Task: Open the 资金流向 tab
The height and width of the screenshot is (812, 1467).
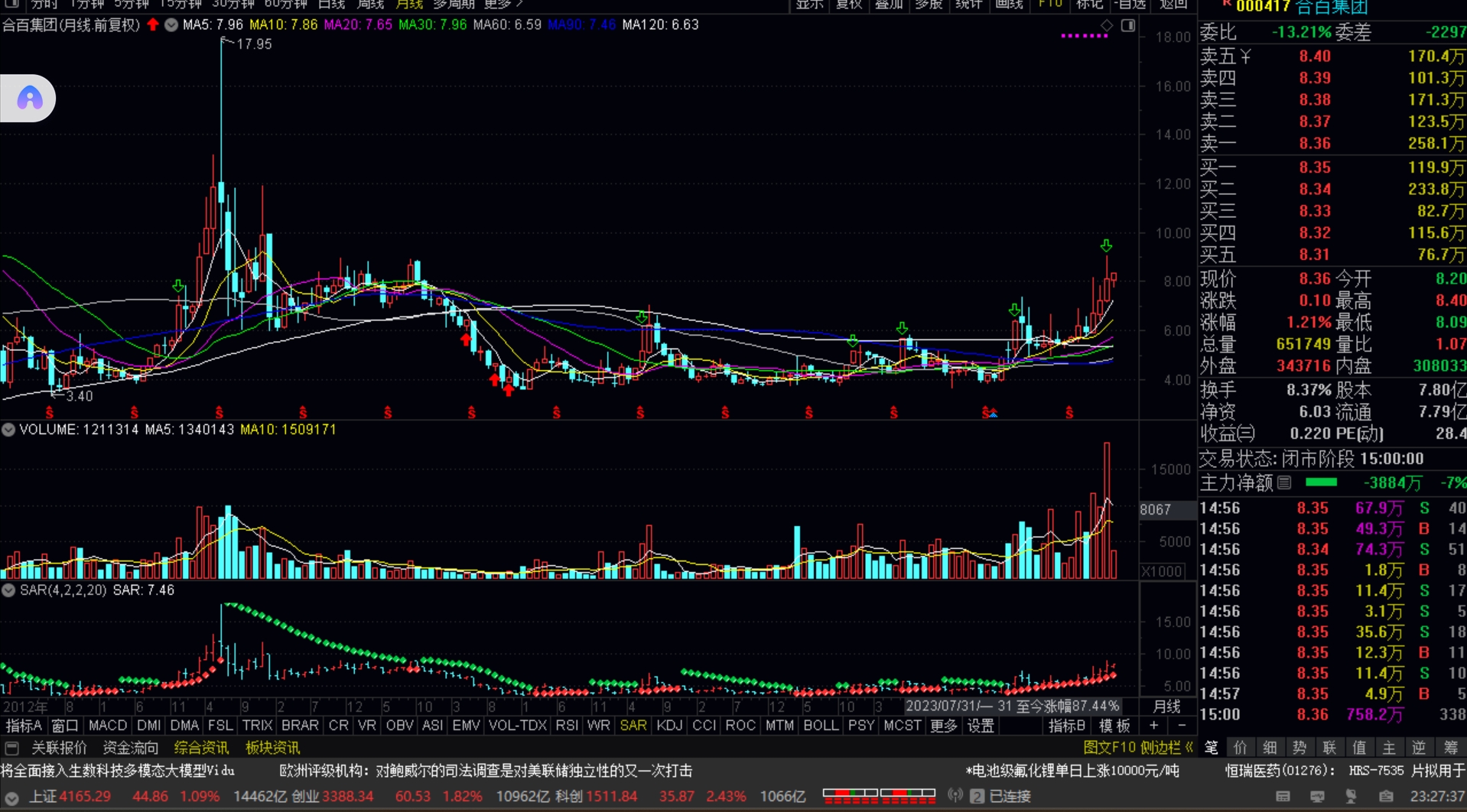Action: pyautogui.click(x=130, y=748)
